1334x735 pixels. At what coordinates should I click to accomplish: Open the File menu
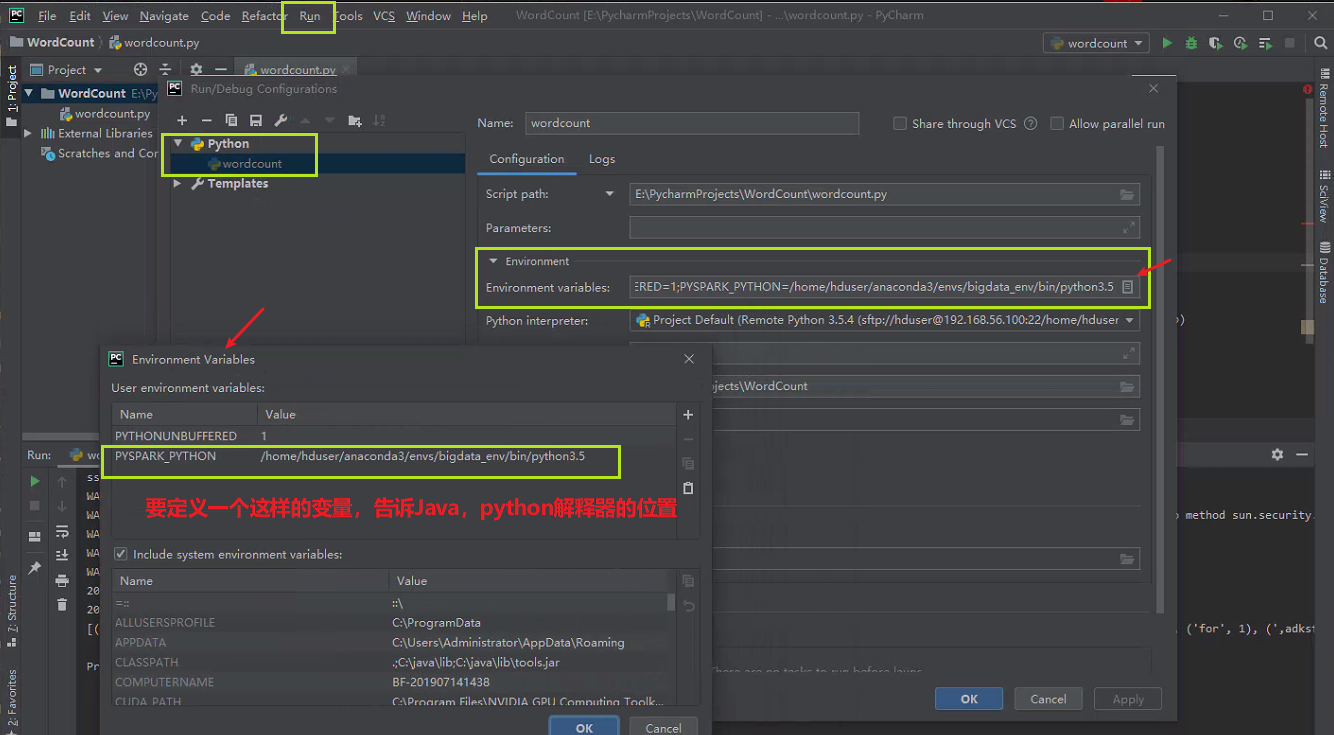[x=47, y=16]
